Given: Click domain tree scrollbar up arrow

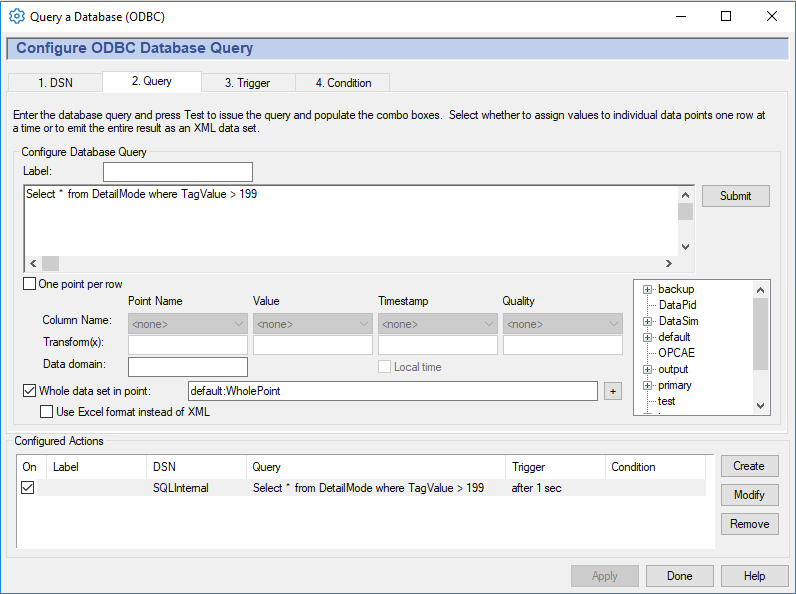Looking at the screenshot, I should pyautogui.click(x=760, y=290).
